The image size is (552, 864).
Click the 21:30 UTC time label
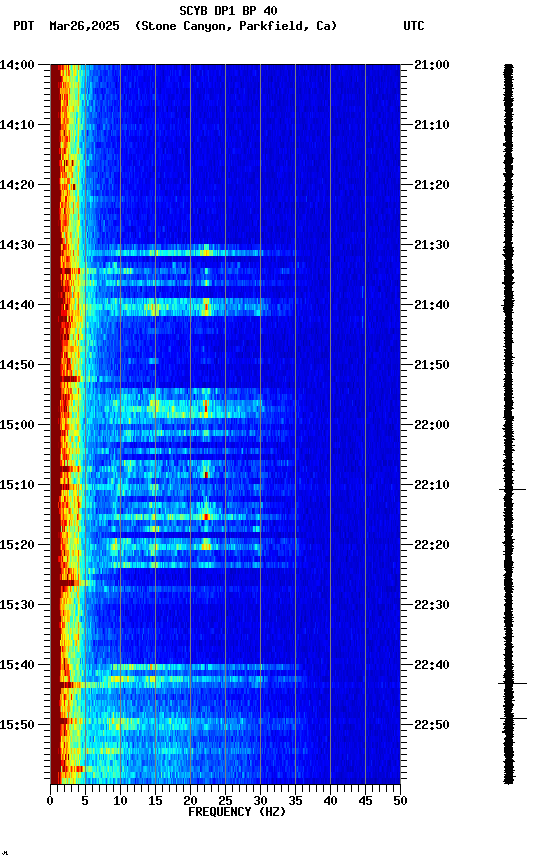(x=432, y=245)
